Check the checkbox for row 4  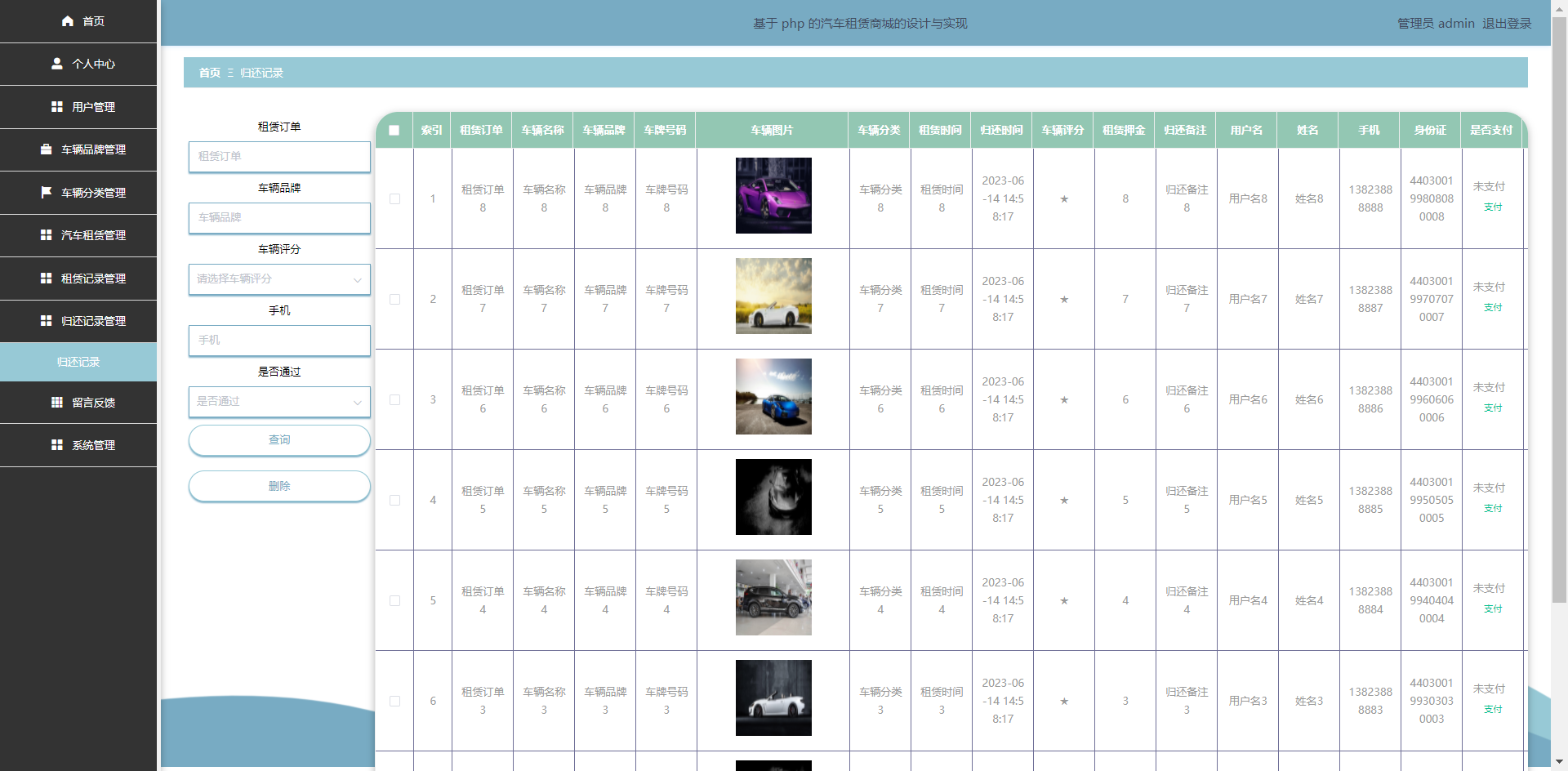pyautogui.click(x=394, y=500)
